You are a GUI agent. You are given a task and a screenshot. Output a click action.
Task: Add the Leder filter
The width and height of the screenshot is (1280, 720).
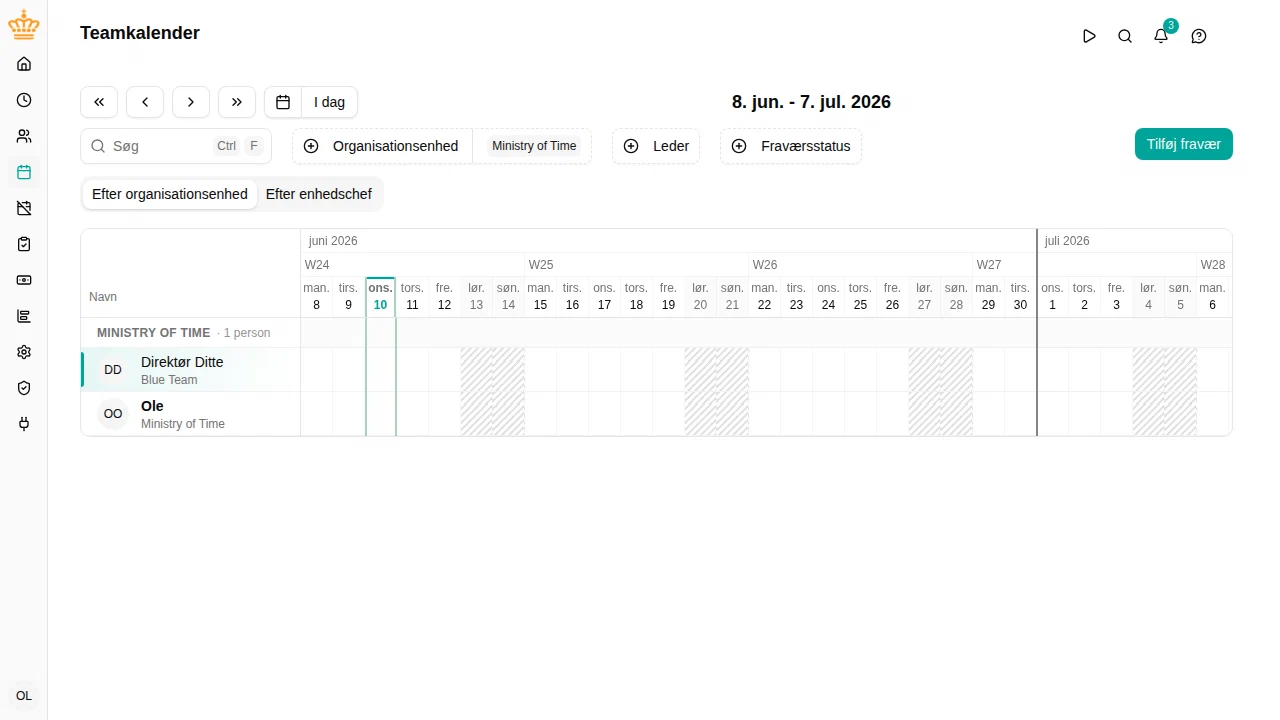(x=656, y=146)
